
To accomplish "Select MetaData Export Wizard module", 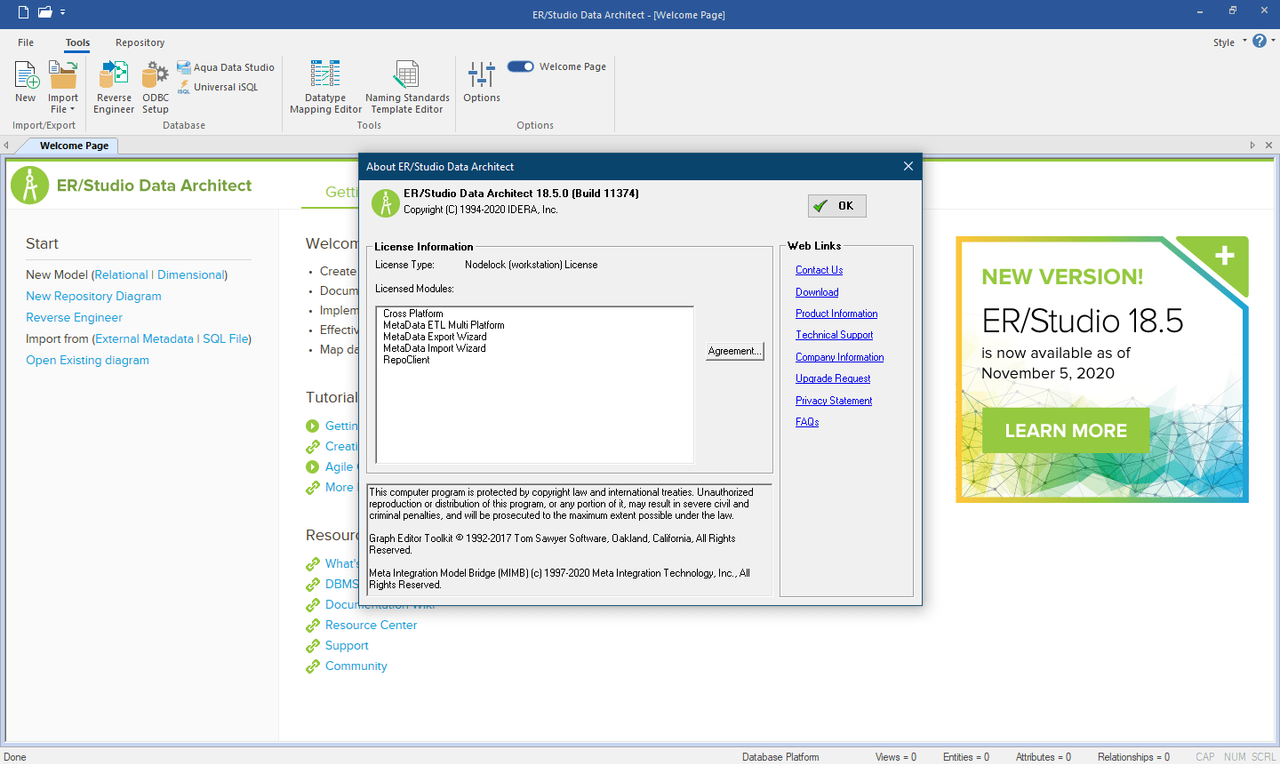I will coord(434,337).
